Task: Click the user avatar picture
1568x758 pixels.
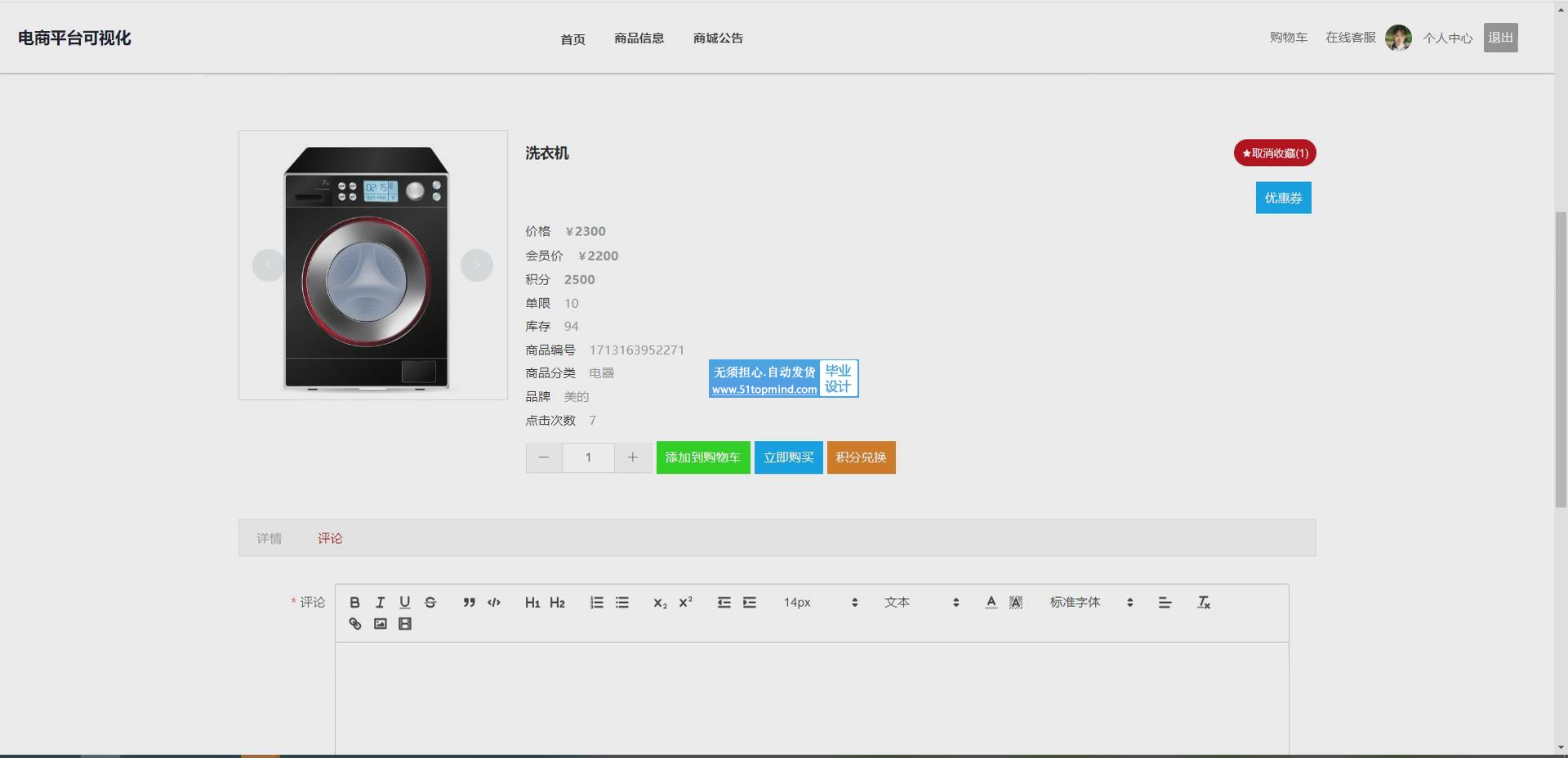Action: 1399,38
